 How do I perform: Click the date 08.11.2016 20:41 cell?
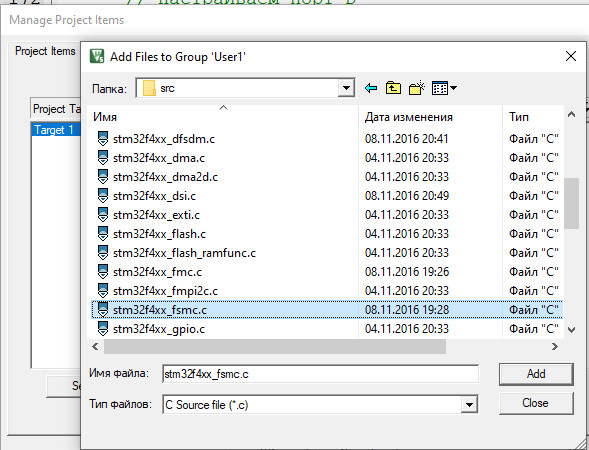tap(406, 139)
